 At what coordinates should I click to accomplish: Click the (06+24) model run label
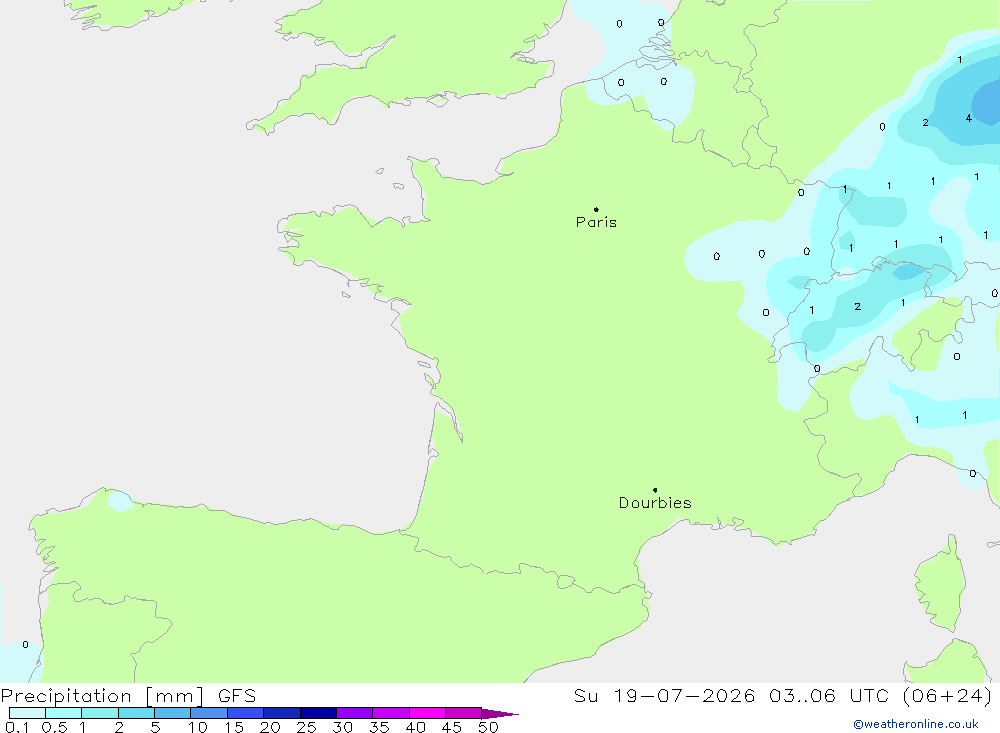click(x=947, y=695)
